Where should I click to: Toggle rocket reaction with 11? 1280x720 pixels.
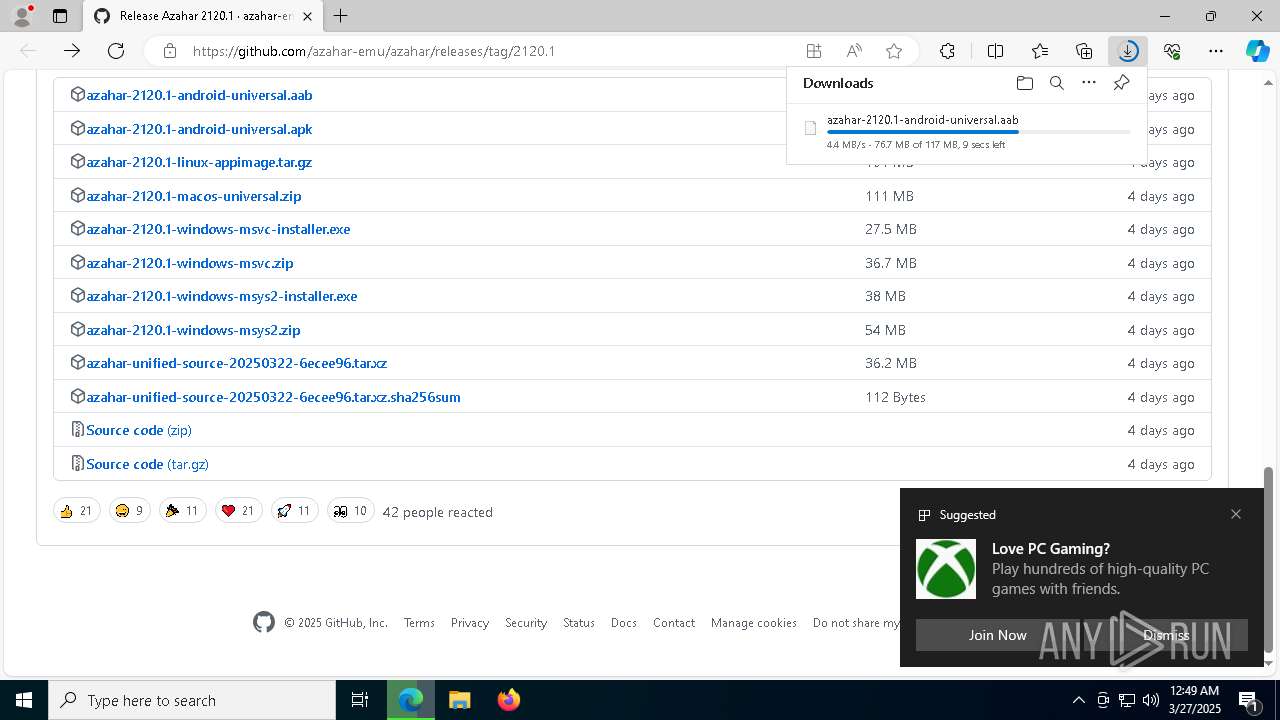[294, 511]
